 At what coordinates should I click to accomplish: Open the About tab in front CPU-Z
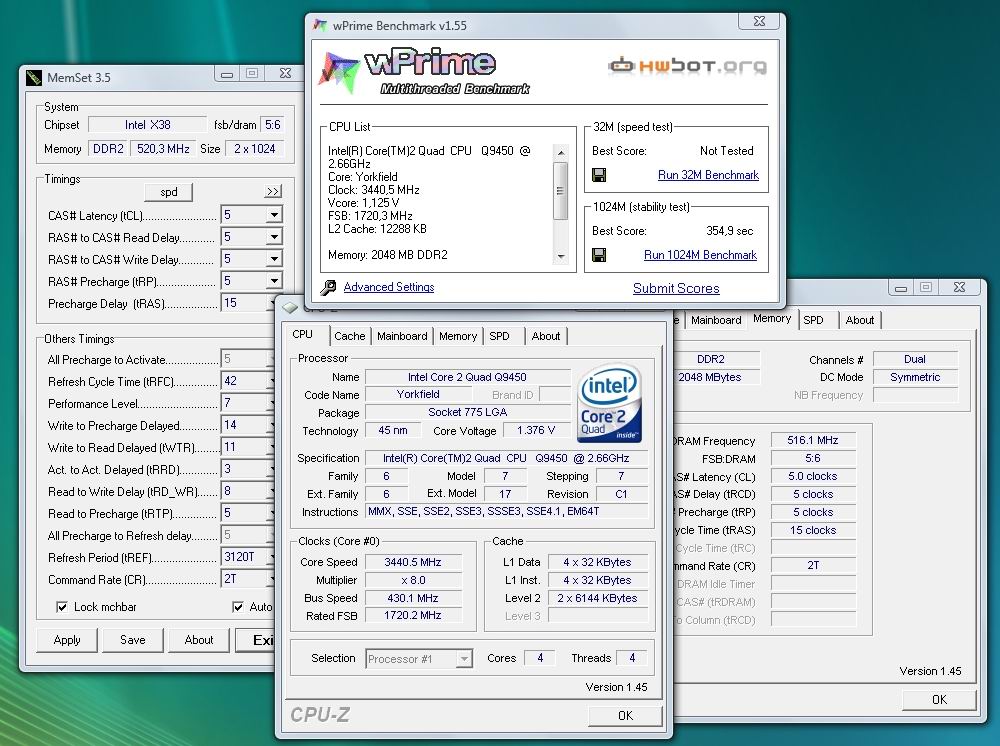click(546, 336)
